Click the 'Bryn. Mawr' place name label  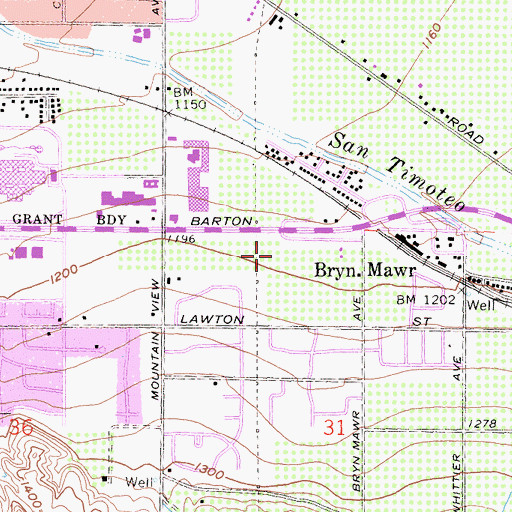(366, 270)
